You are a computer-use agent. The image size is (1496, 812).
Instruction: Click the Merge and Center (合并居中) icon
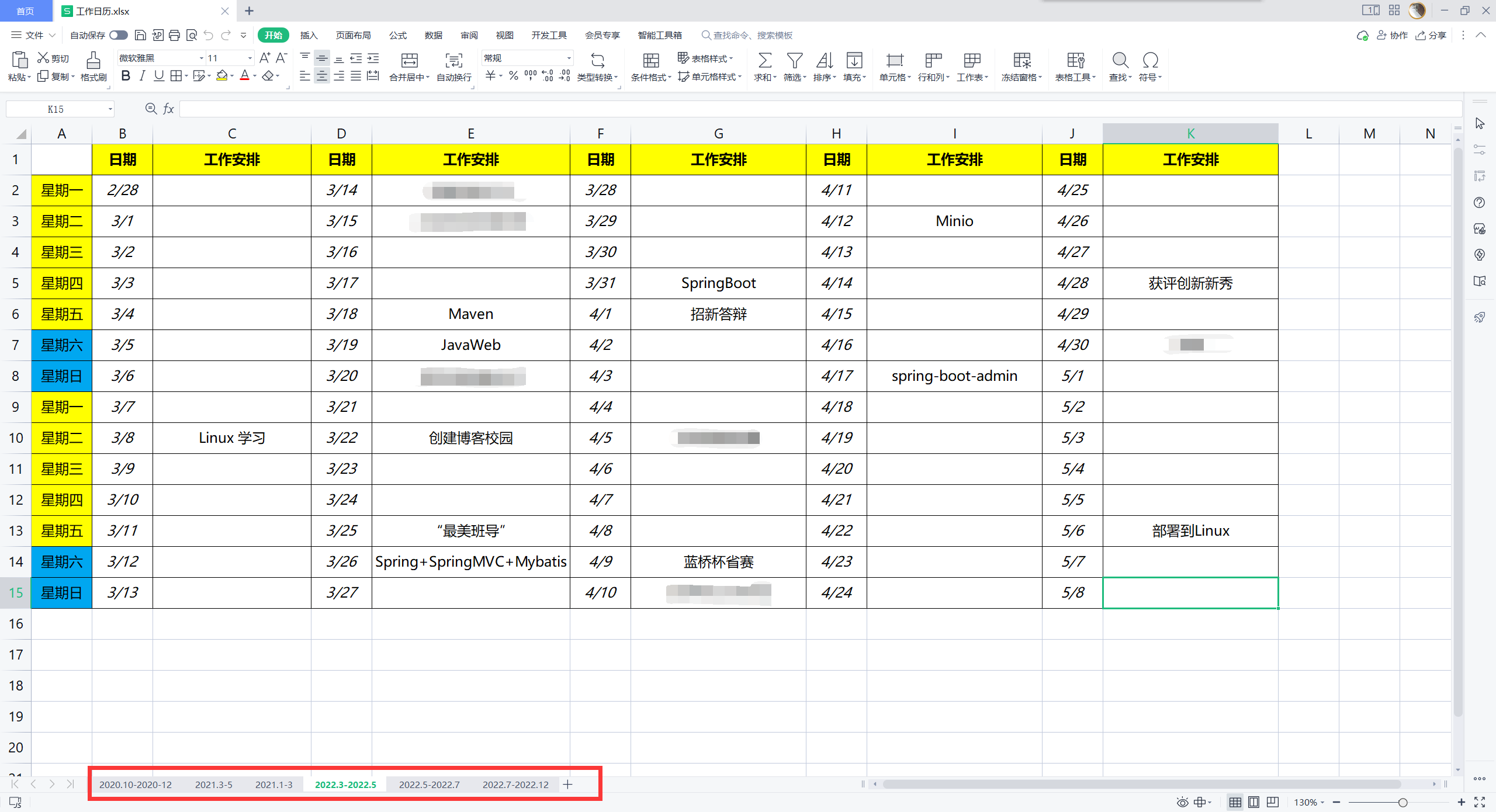tap(409, 61)
